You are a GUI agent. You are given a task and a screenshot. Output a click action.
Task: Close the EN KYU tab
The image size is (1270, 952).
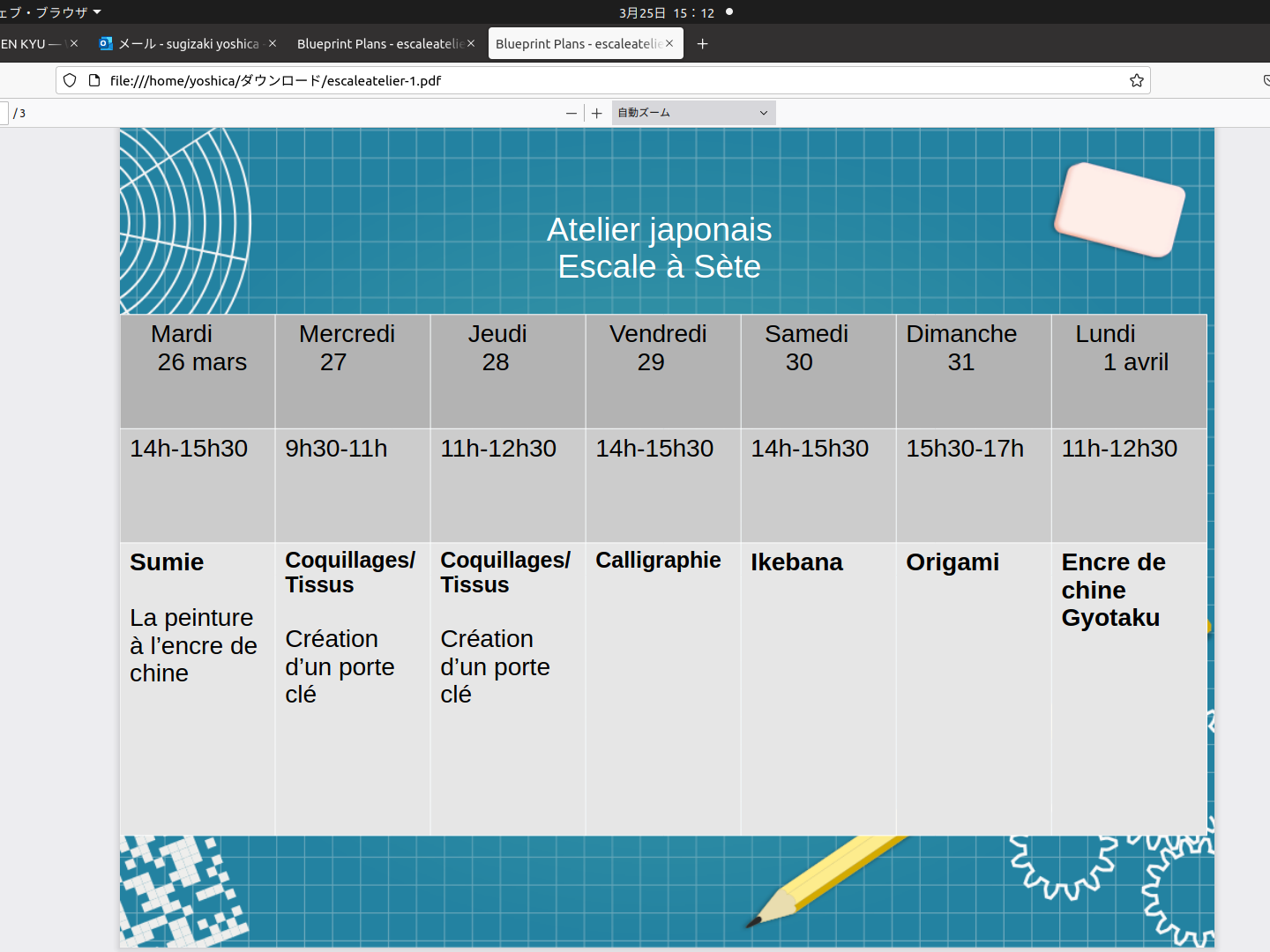[74, 43]
